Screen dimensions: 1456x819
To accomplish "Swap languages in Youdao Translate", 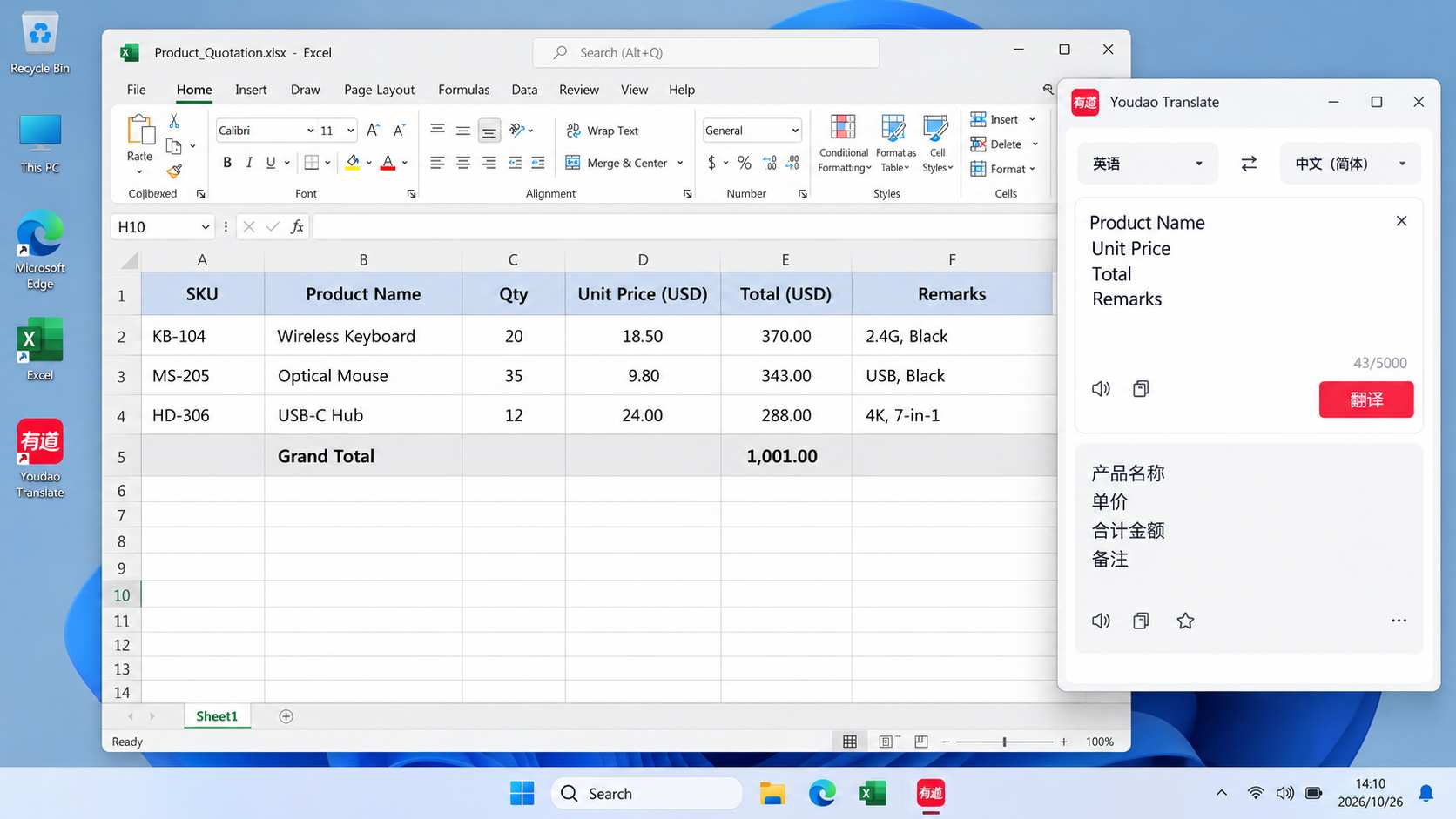I will (x=1249, y=164).
